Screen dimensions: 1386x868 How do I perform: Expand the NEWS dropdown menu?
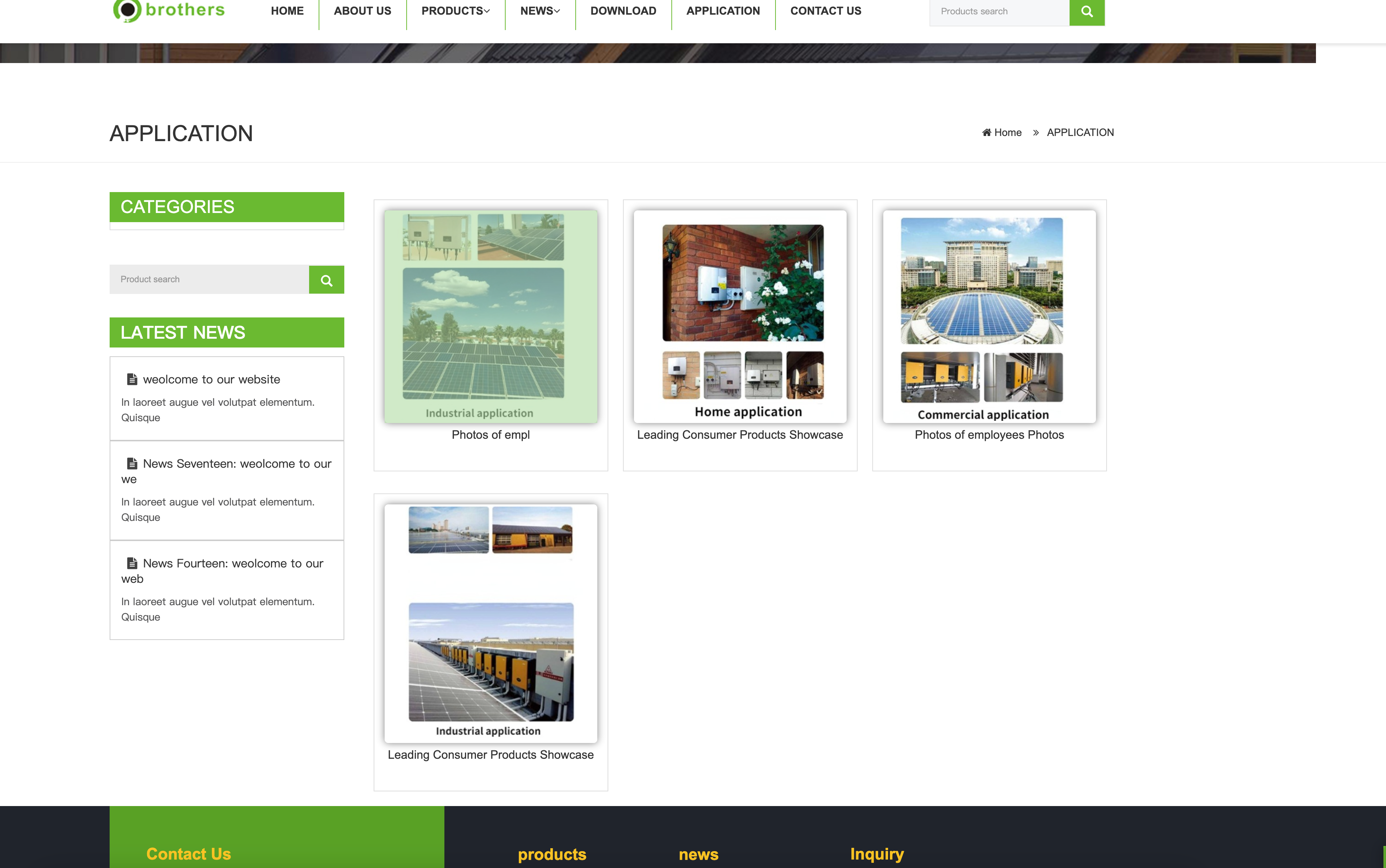(540, 11)
